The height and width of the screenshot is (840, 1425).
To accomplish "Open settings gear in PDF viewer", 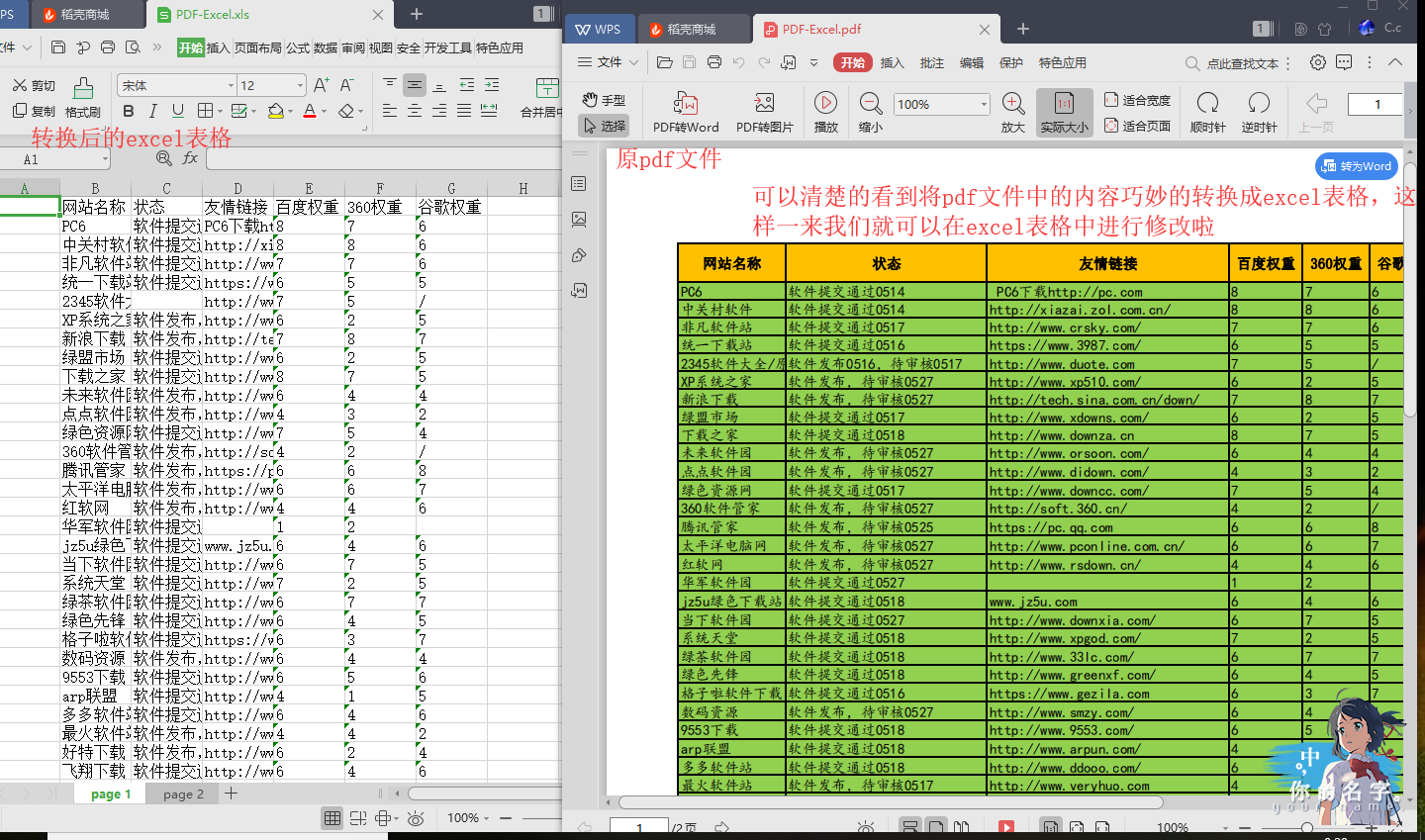I will click(x=1318, y=62).
